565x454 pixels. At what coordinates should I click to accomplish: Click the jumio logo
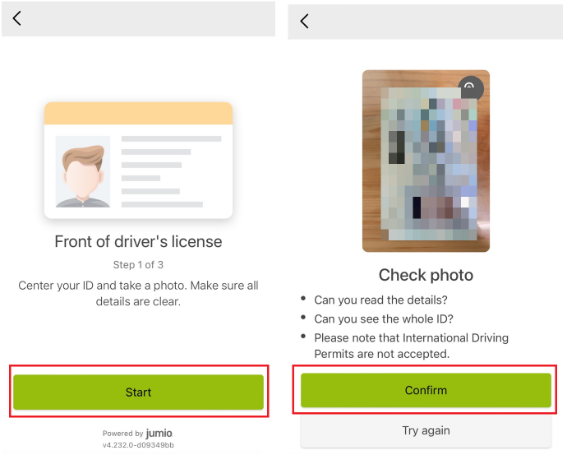tap(159, 433)
